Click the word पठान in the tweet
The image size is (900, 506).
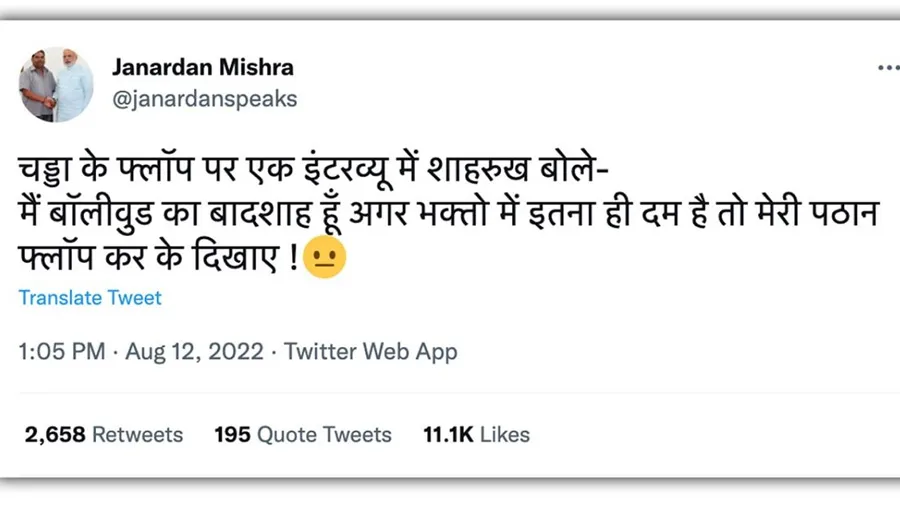coord(843,213)
